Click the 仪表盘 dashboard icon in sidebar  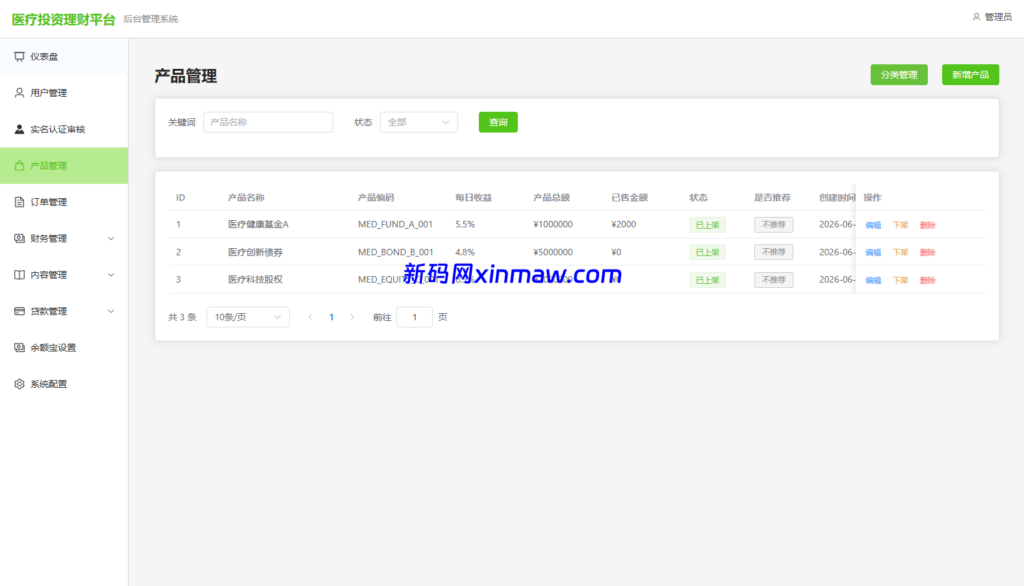[19, 57]
